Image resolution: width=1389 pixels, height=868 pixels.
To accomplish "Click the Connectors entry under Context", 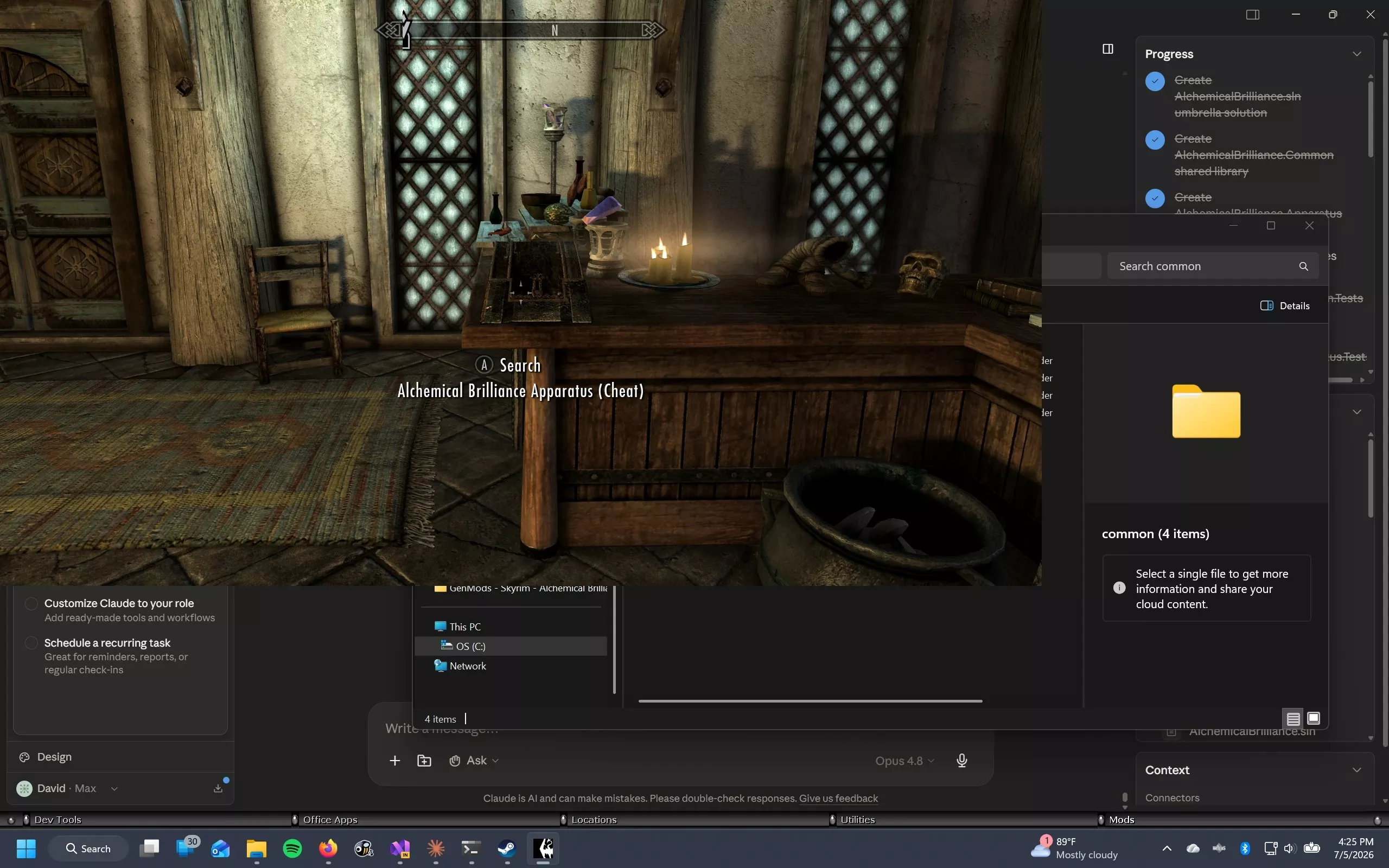I will [x=1172, y=798].
